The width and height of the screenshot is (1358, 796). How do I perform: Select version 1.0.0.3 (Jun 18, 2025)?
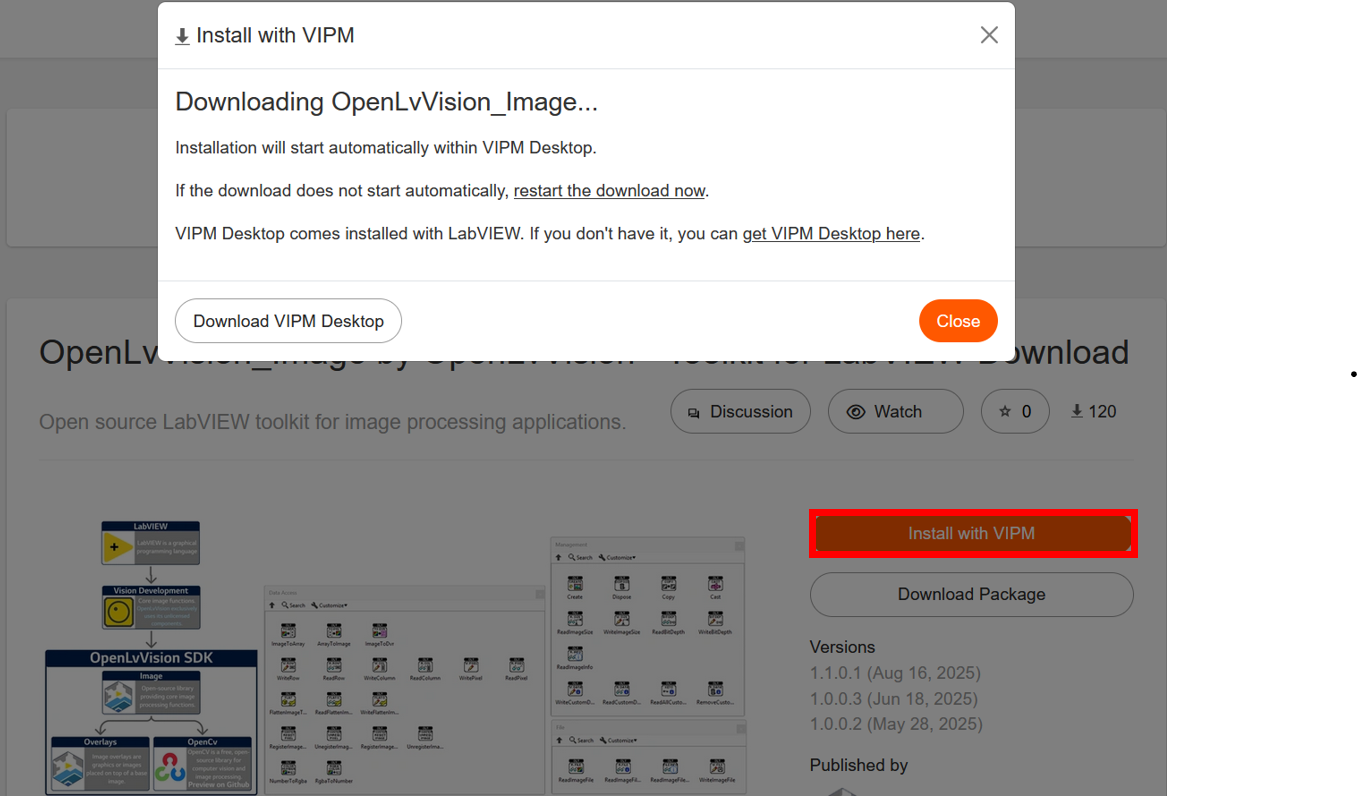(x=893, y=698)
